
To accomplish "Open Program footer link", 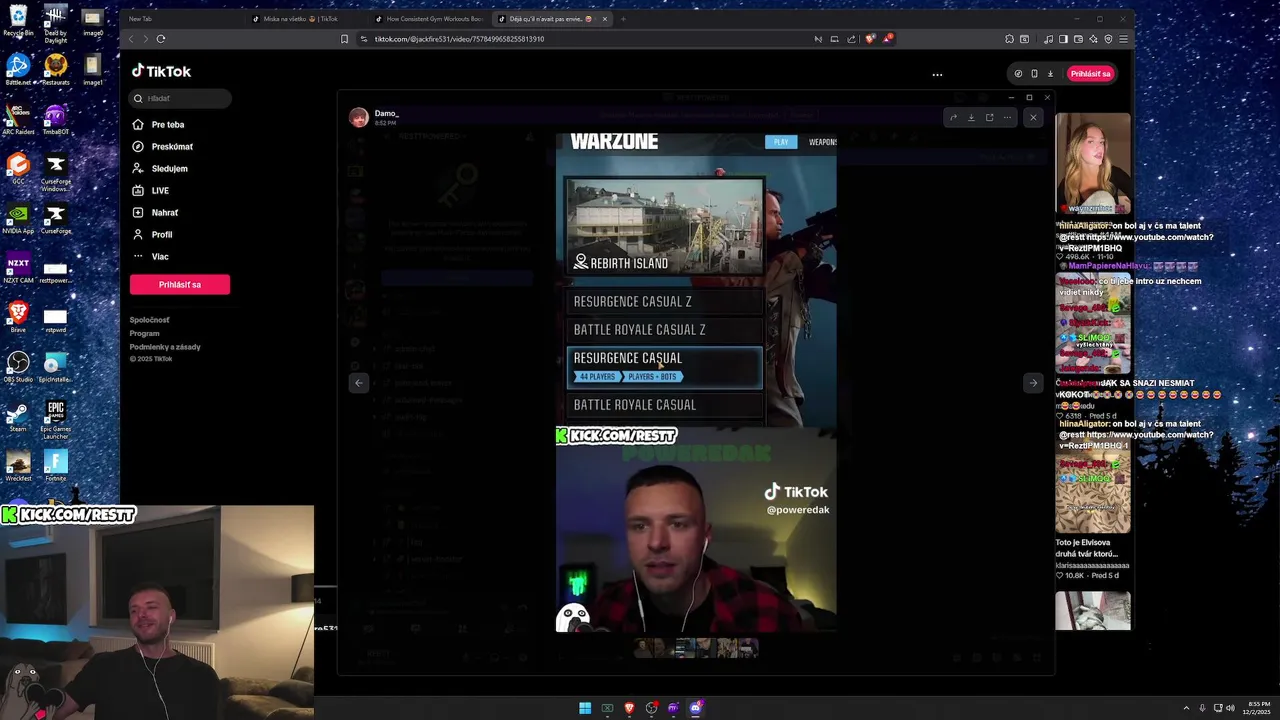I will coord(144,333).
